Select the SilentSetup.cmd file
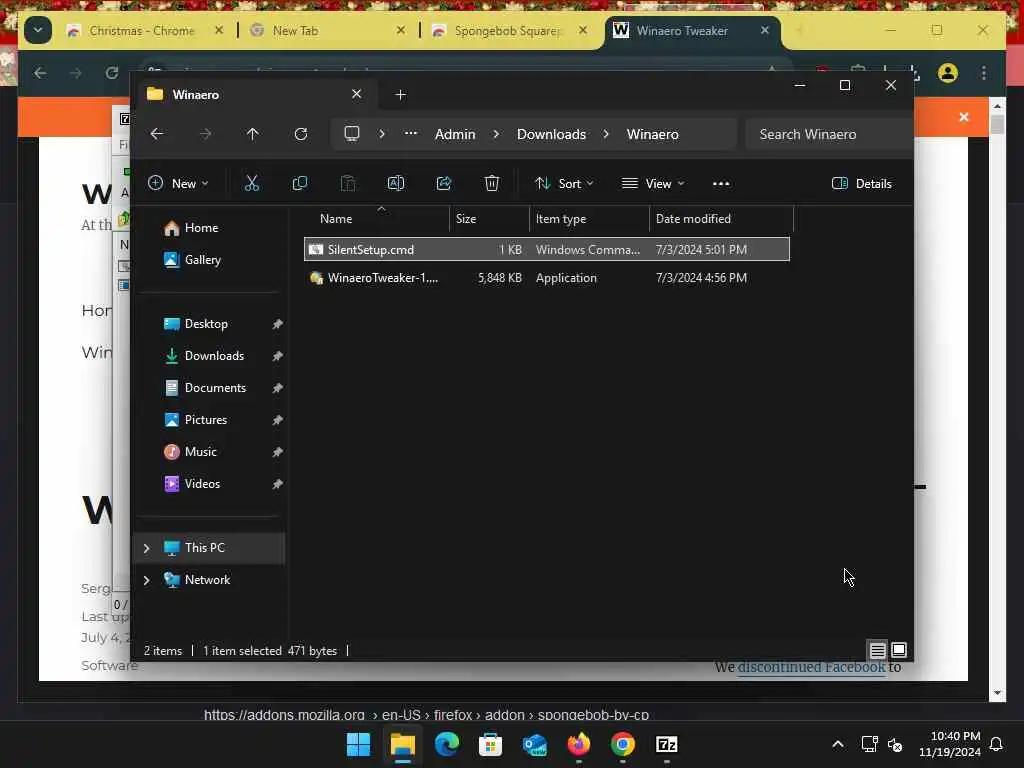This screenshot has height=768, width=1024. (547, 249)
